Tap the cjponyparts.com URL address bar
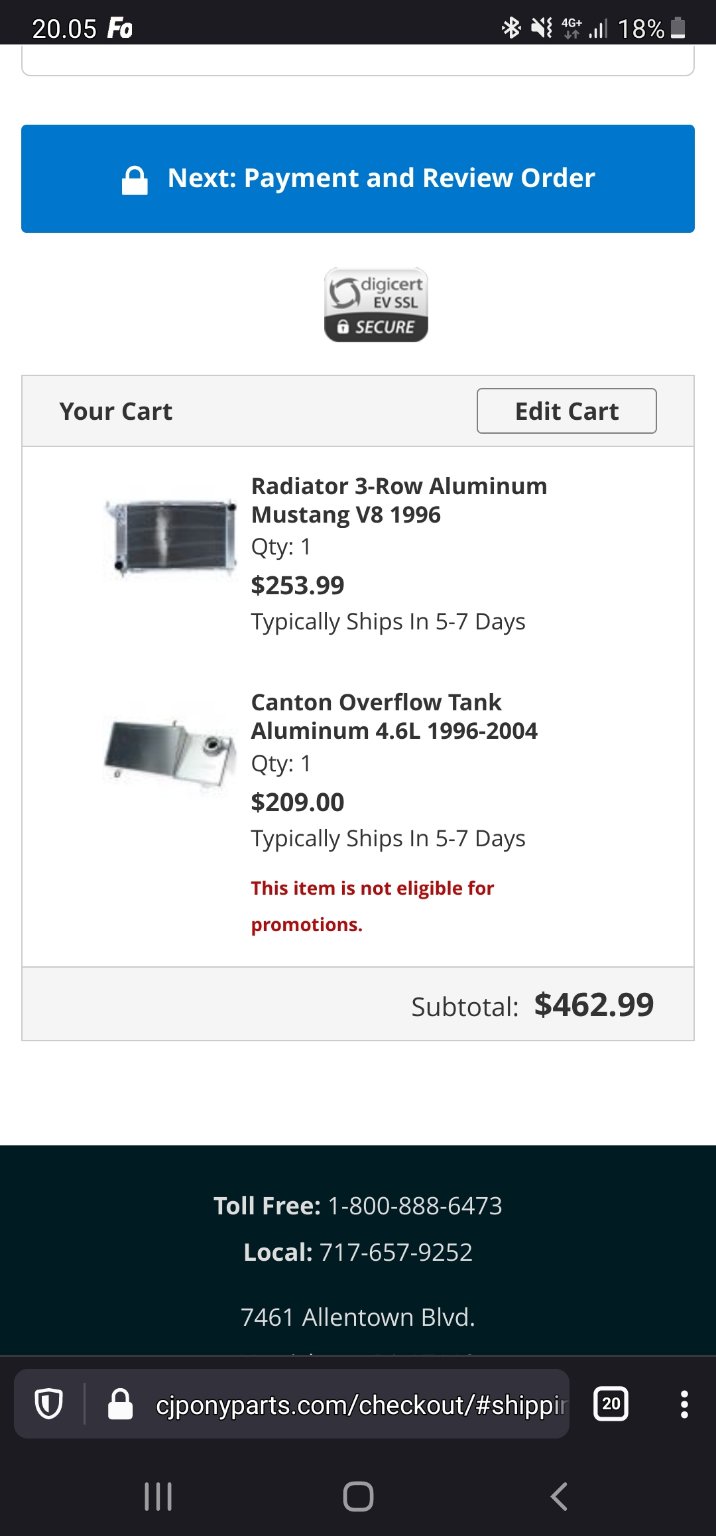This screenshot has height=1536, width=716. click(360, 1405)
